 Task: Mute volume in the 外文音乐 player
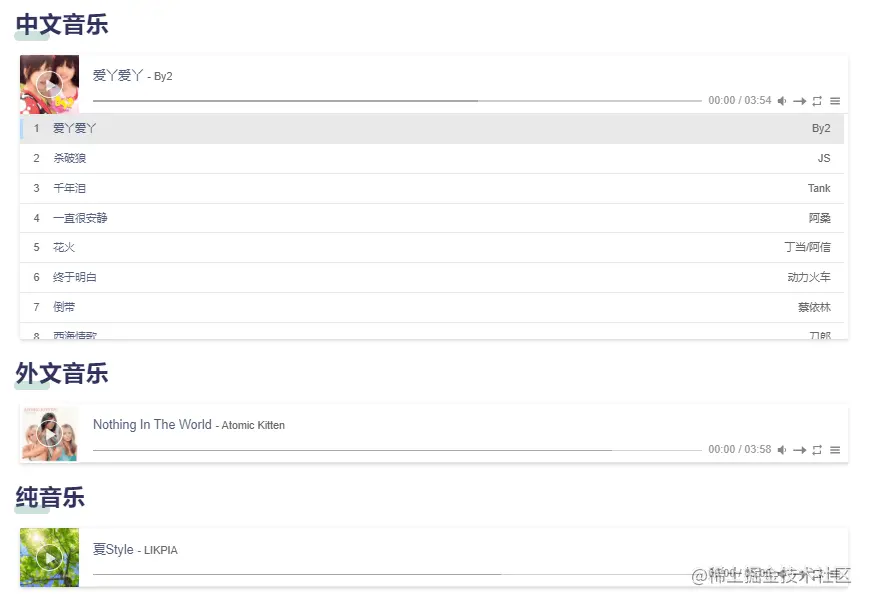pyautogui.click(x=782, y=450)
